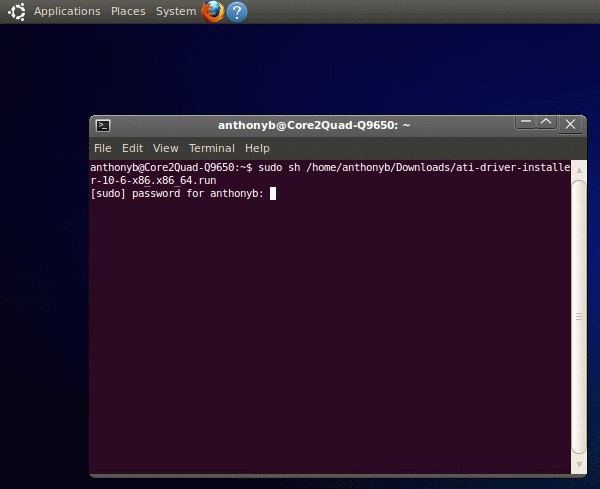Open the terminal File menu

[x=103, y=148]
